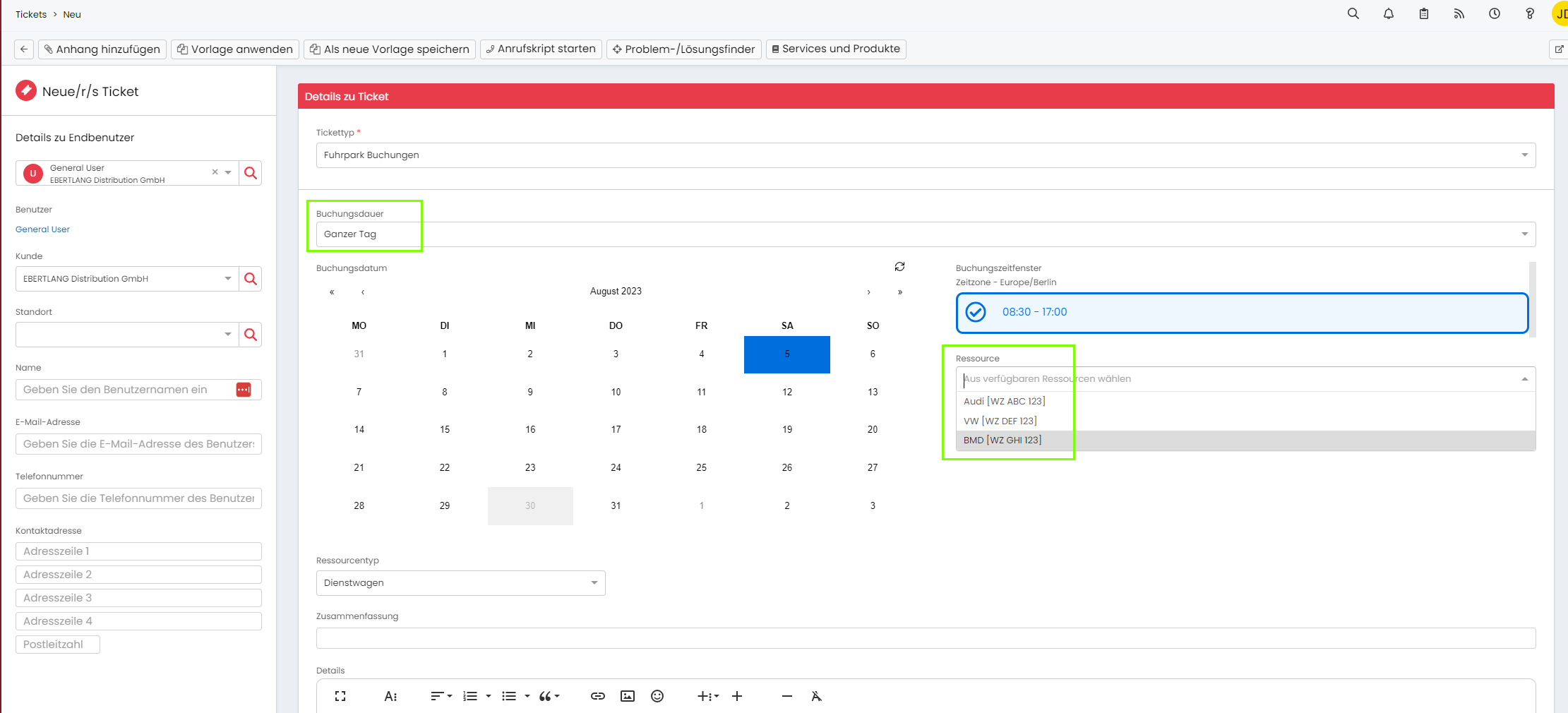The height and width of the screenshot is (713, 1568).
Task: Click the Zusammenfassung input field
Action: click(x=925, y=638)
